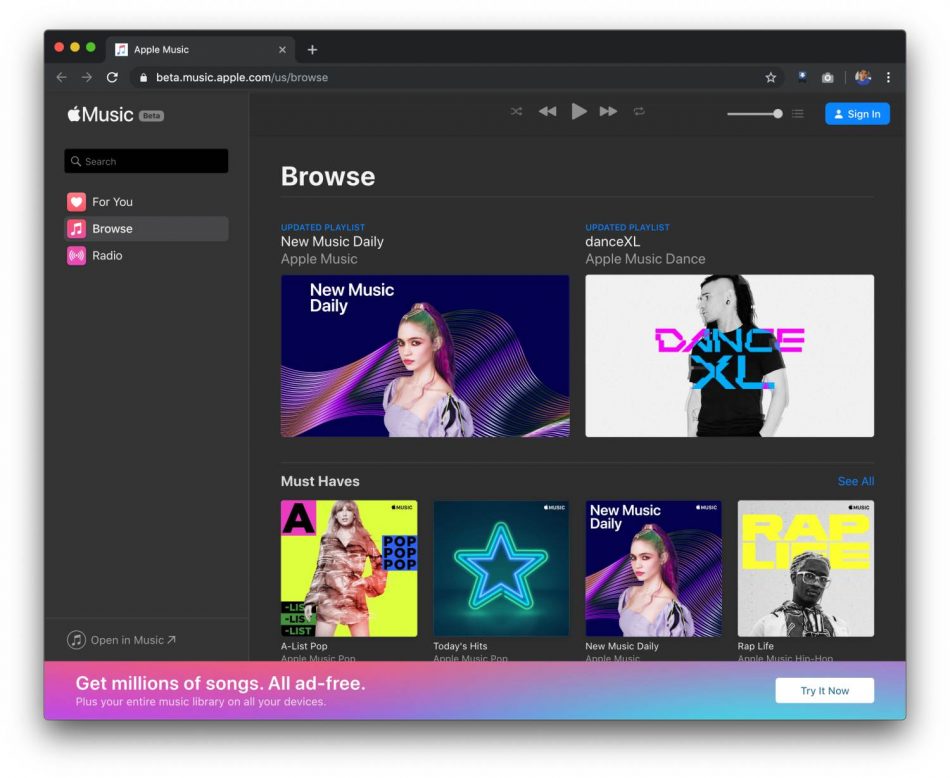Reload the page

click(x=112, y=78)
